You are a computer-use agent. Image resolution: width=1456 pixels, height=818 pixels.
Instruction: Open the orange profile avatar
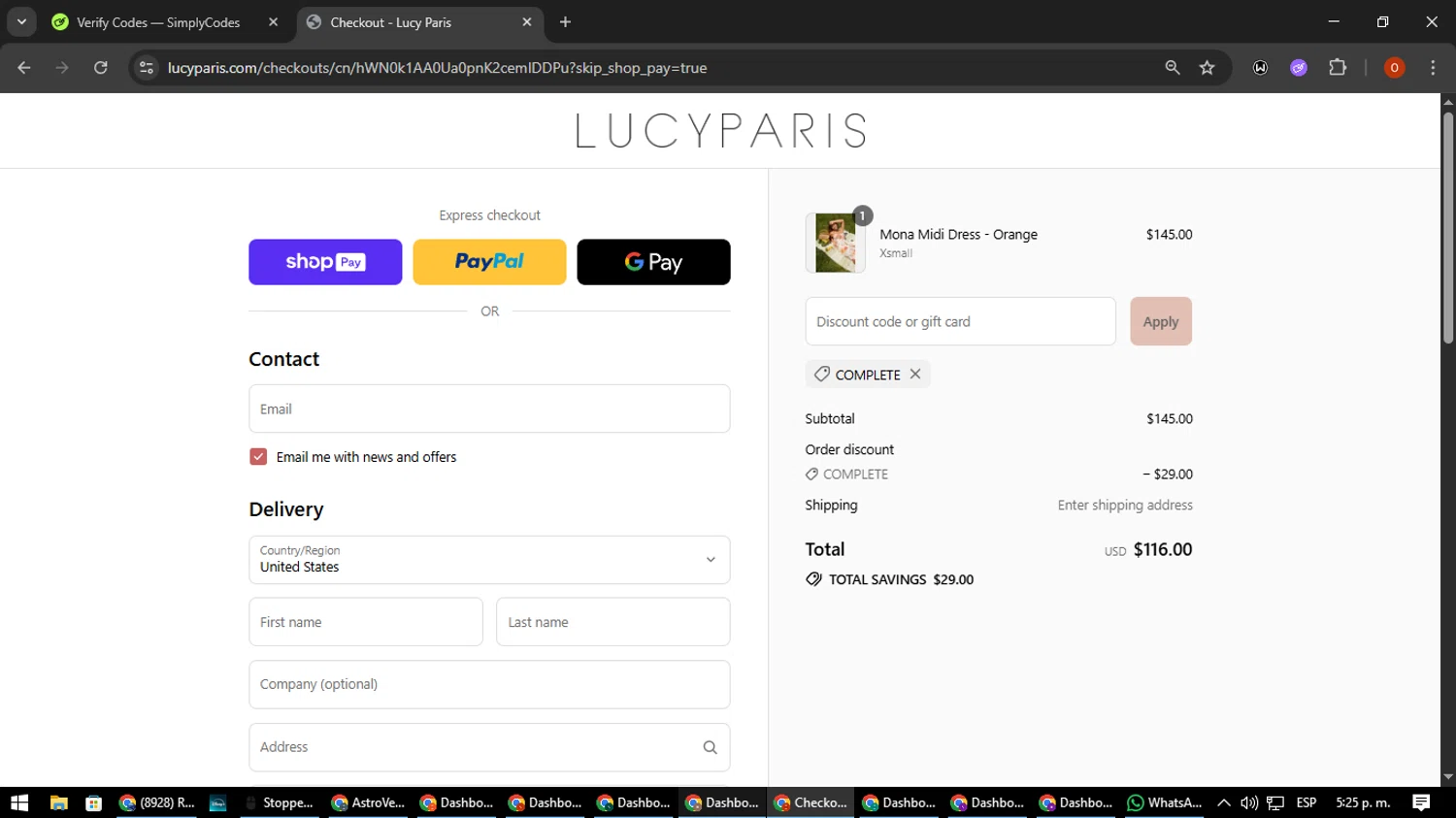pos(1394,68)
